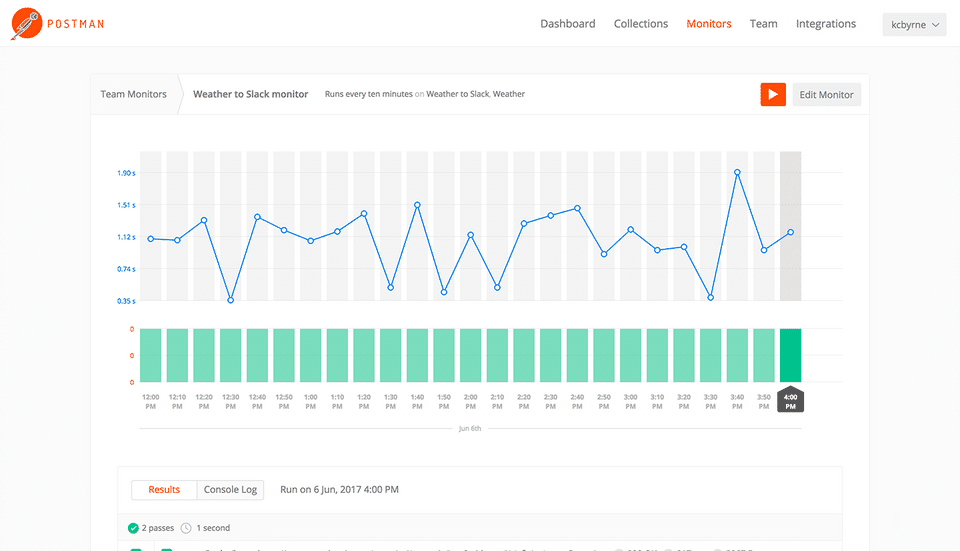Screen dimensions: 960x551
Task: Click the green passes checkmark icon
Action: pos(133,528)
